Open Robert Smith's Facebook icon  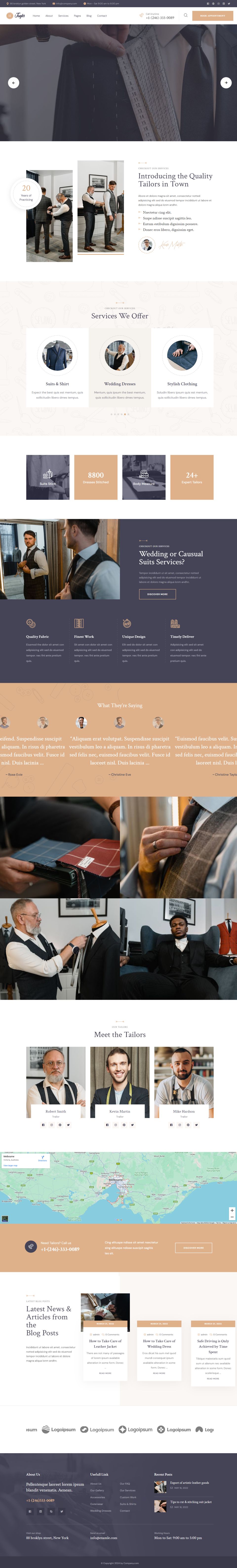[43, 1125]
